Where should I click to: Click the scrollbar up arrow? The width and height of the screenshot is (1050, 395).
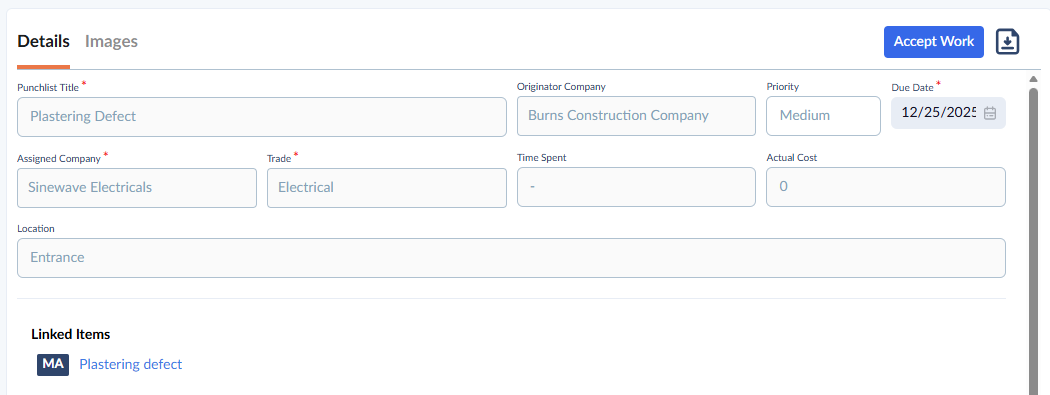coord(1033,80)
